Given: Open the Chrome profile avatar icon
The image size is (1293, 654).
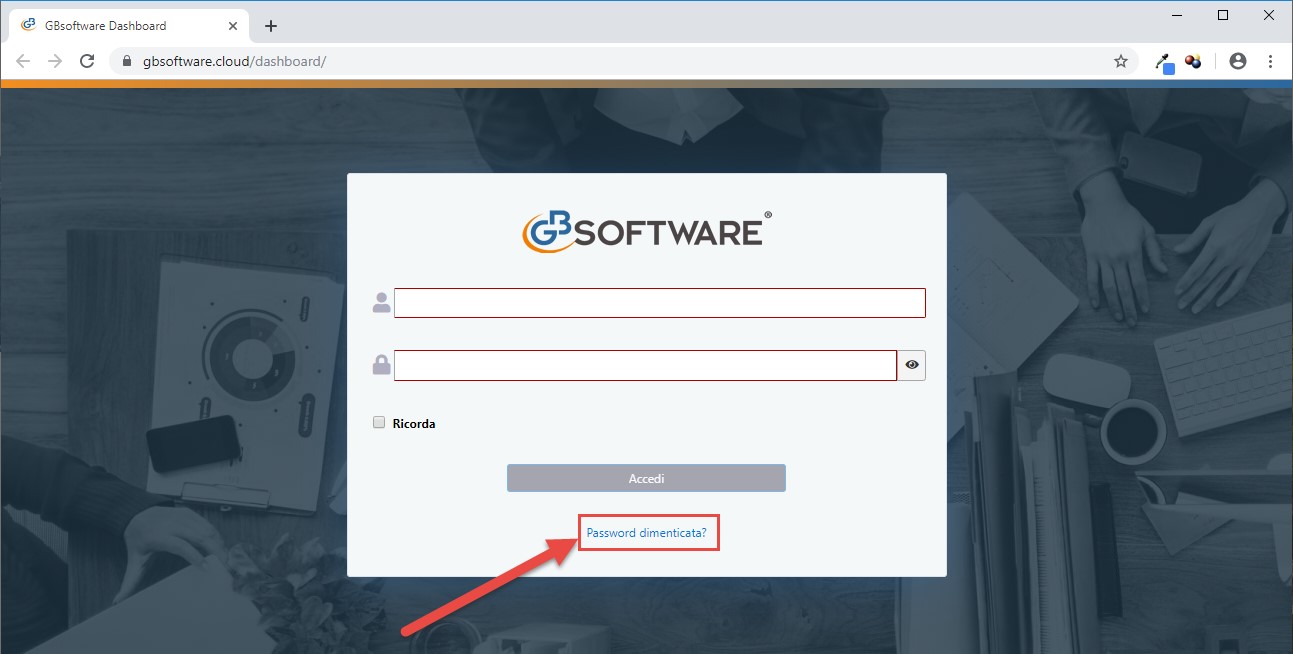Looking at the screenshot, I should (x=1238, y=61).
